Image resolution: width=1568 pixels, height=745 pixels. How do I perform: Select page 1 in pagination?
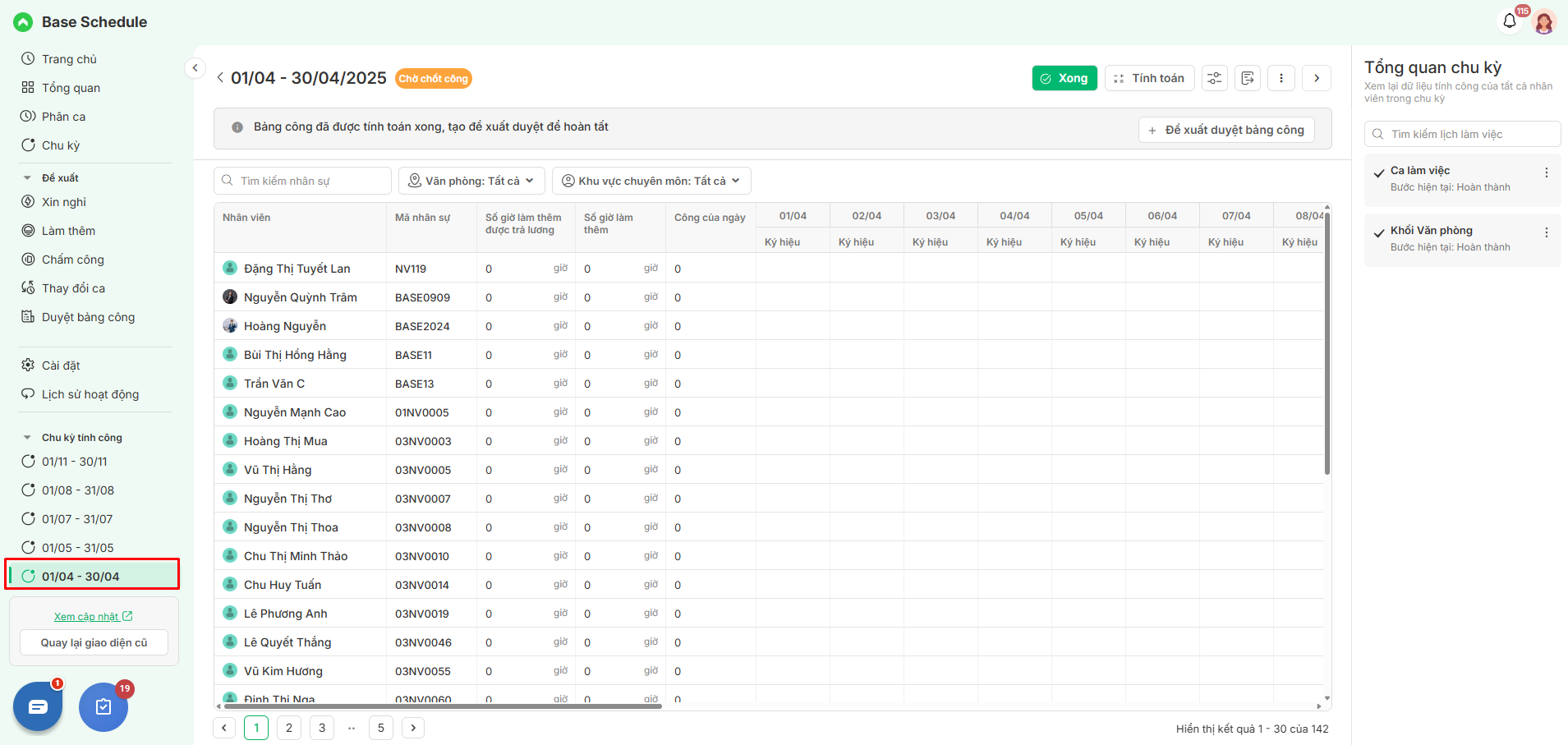(x=256, y=728)
